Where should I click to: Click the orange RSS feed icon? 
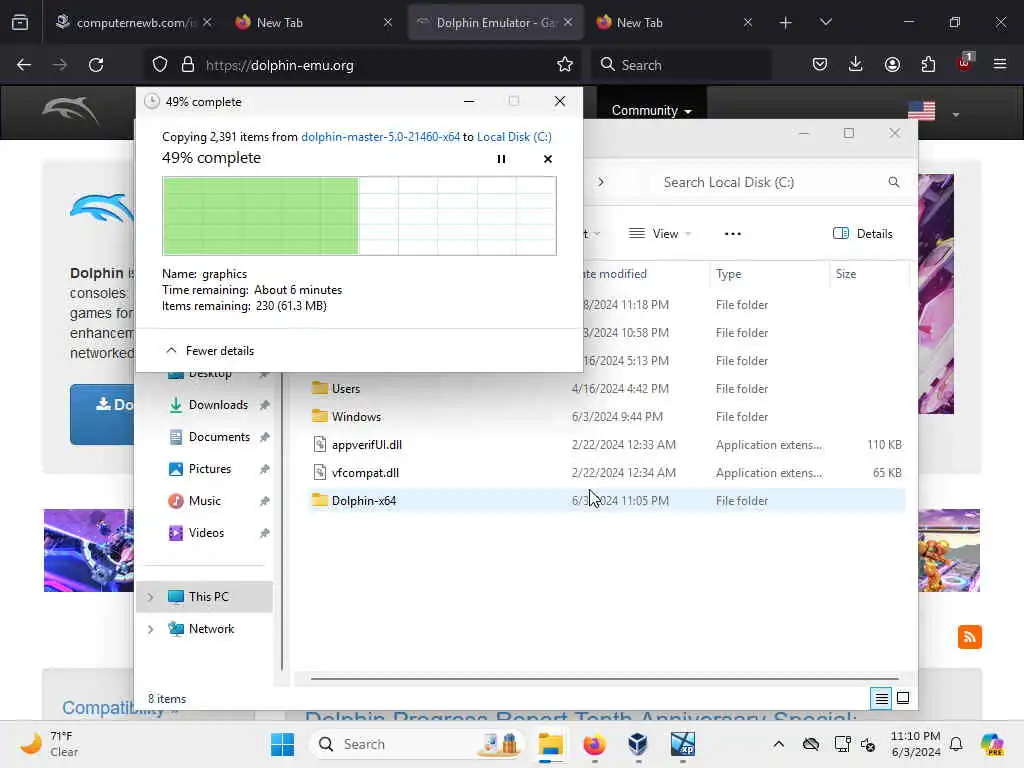click(x=969, y=637)
